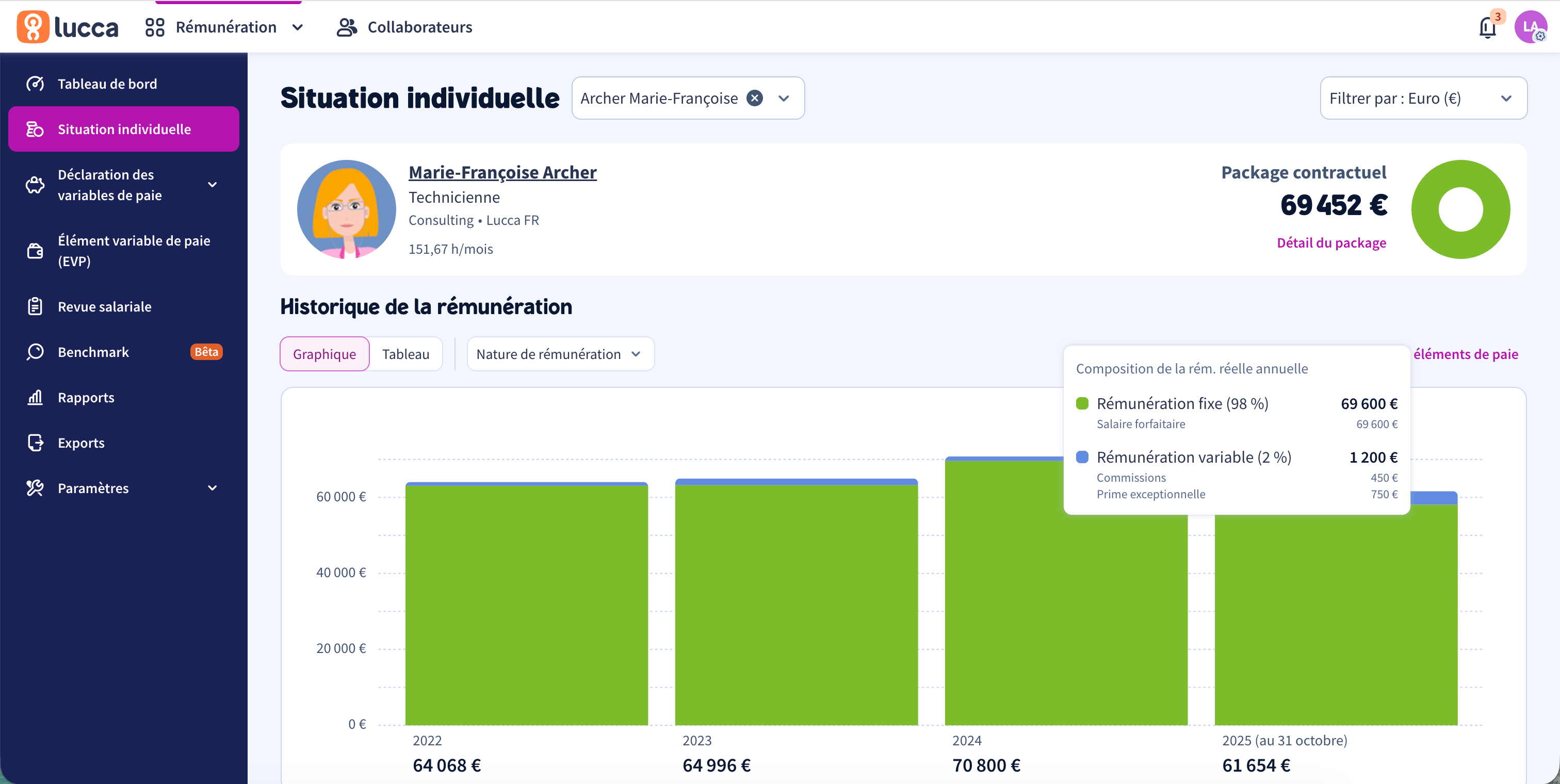Click the Lucca logo icon

click(x=32, y=27)
